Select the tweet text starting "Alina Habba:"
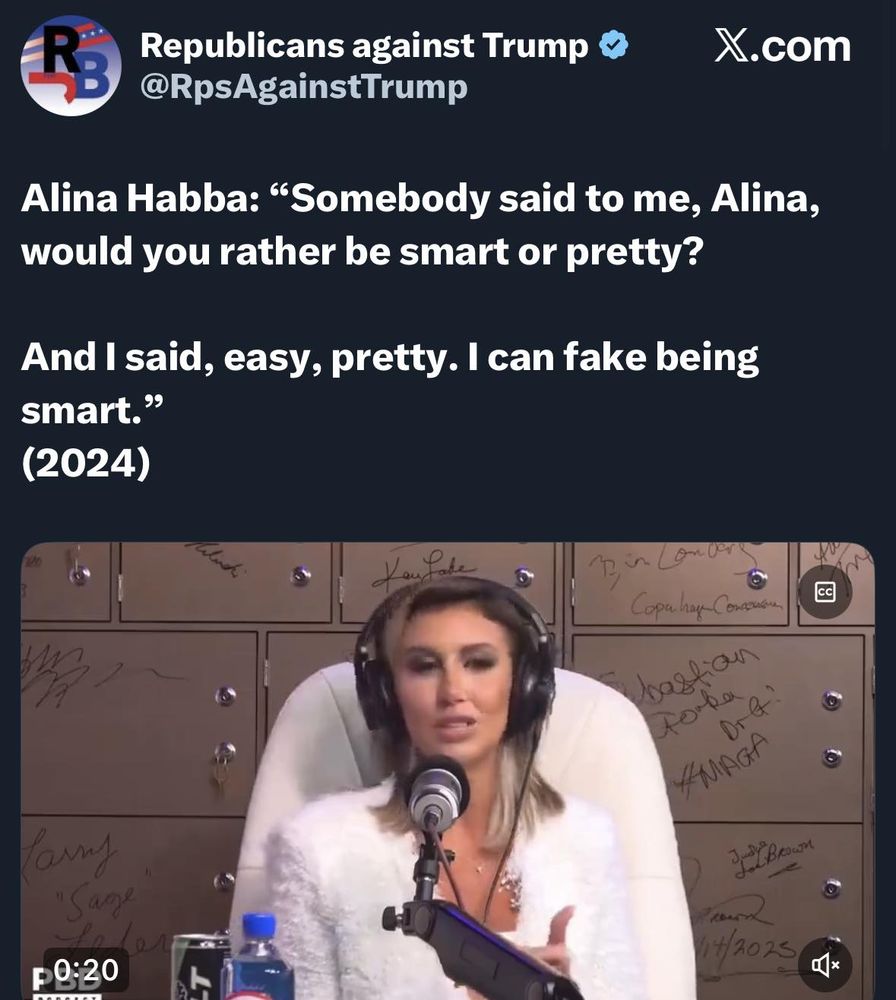Image resolution: width=896 pixels, height=1000 pixels. pyautogui.click(x=420, y=224)
